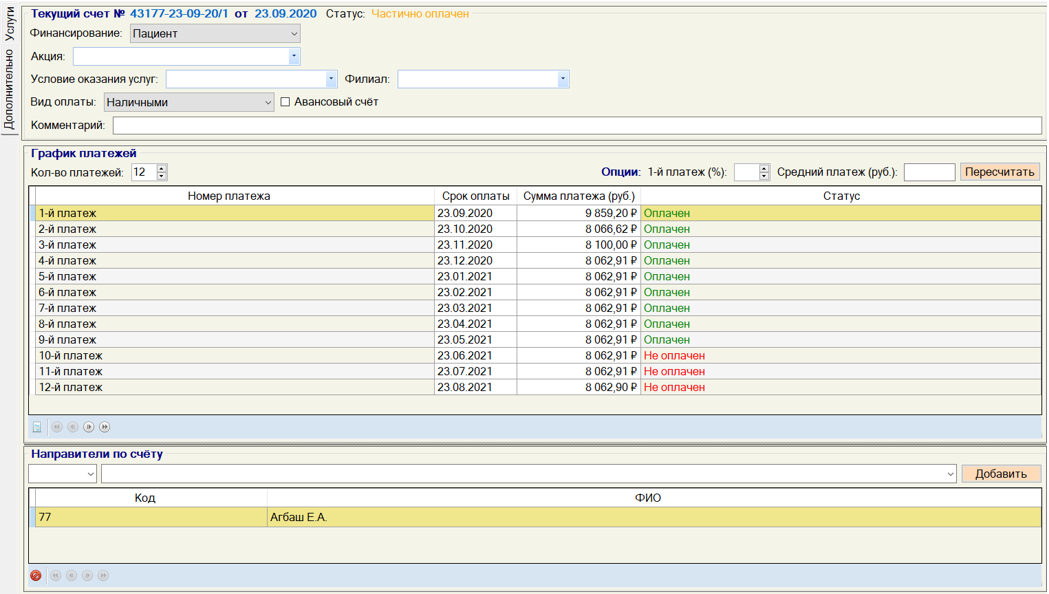The width and height of the screenshot is (1049, 594).
Task: Open the Дополнительно vertical tab
Action: tap(10, 90)
